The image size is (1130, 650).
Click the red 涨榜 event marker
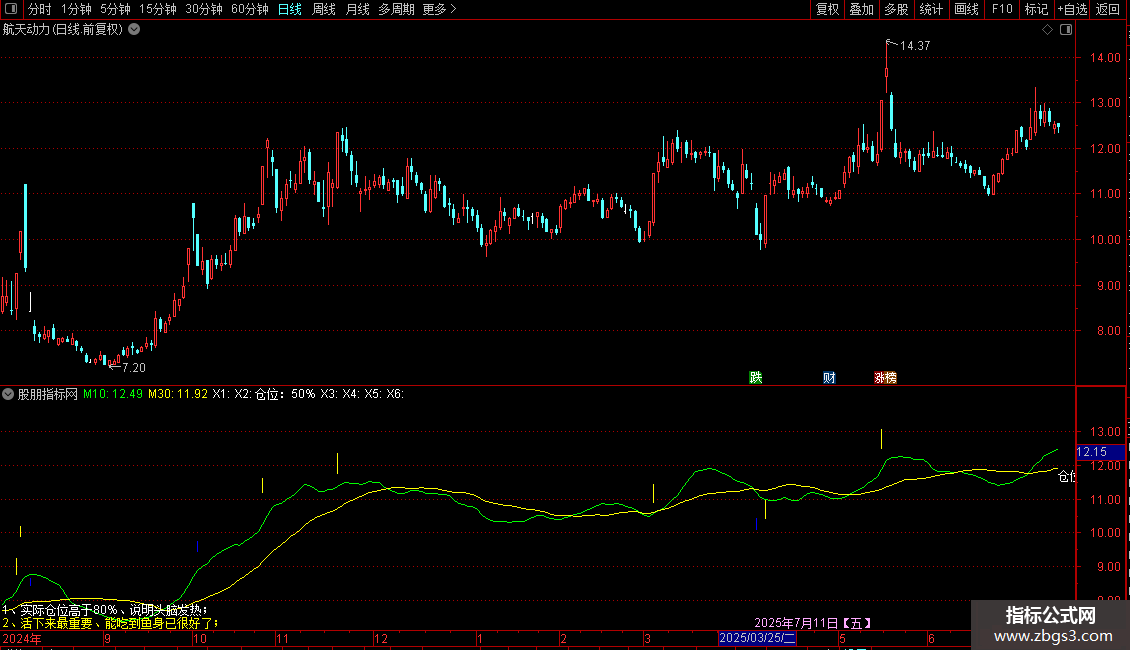pyautogui.click(x=885, y=377)
